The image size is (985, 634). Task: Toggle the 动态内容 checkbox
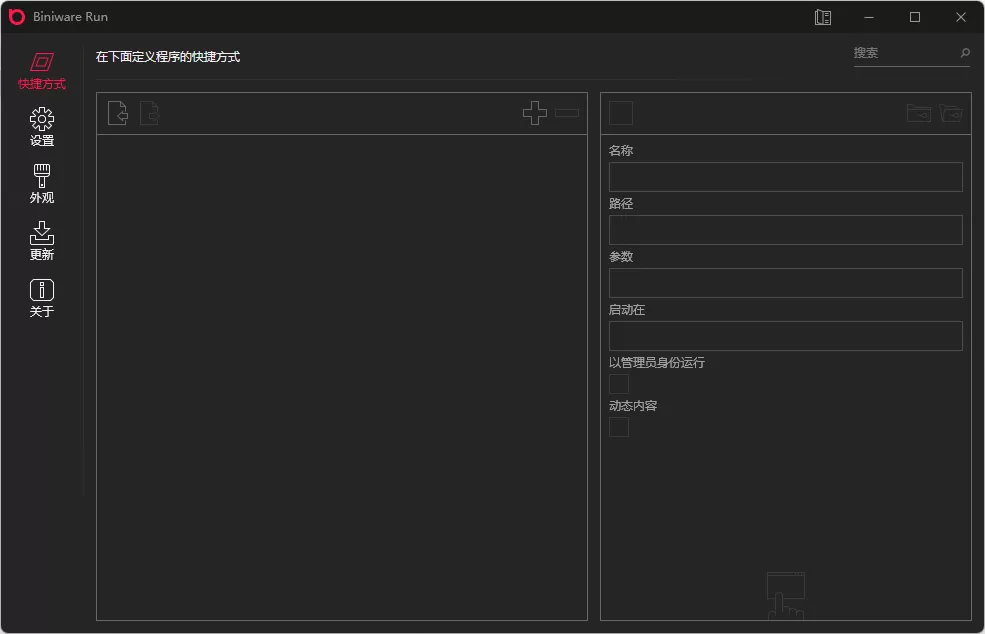pyautogui.click(x=618, y=427)
